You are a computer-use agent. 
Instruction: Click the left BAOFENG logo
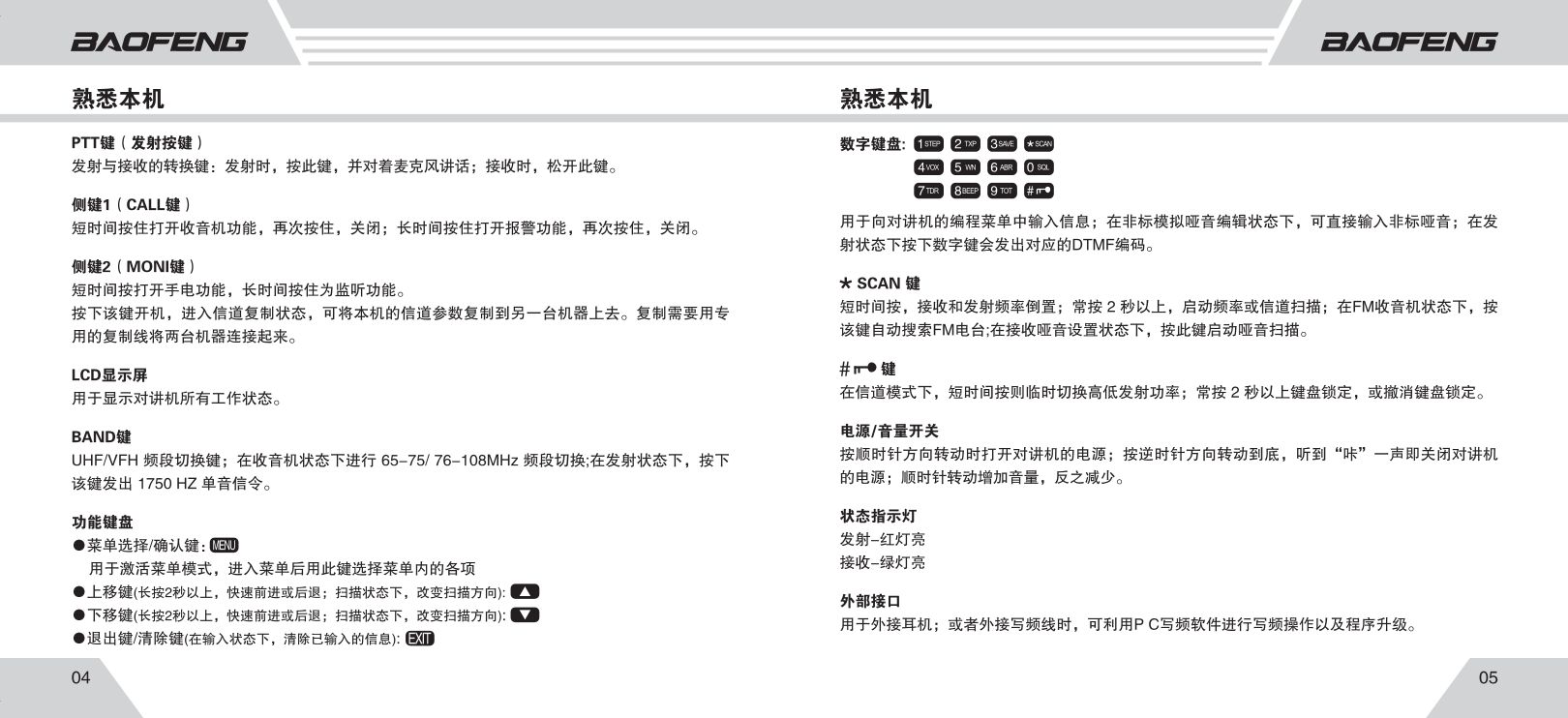tap(160, 42)
